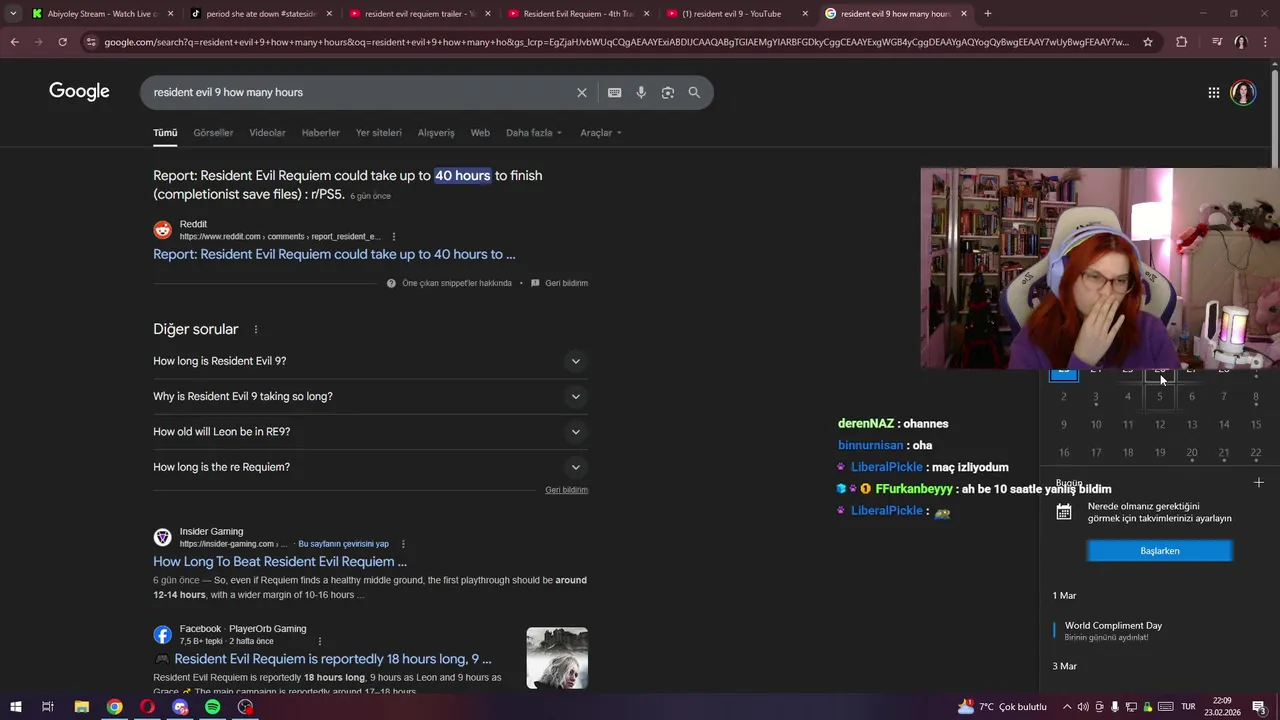Expand 'How long is the re Requiem?'
1280x720 pixels.
click(x=370, y=467)
